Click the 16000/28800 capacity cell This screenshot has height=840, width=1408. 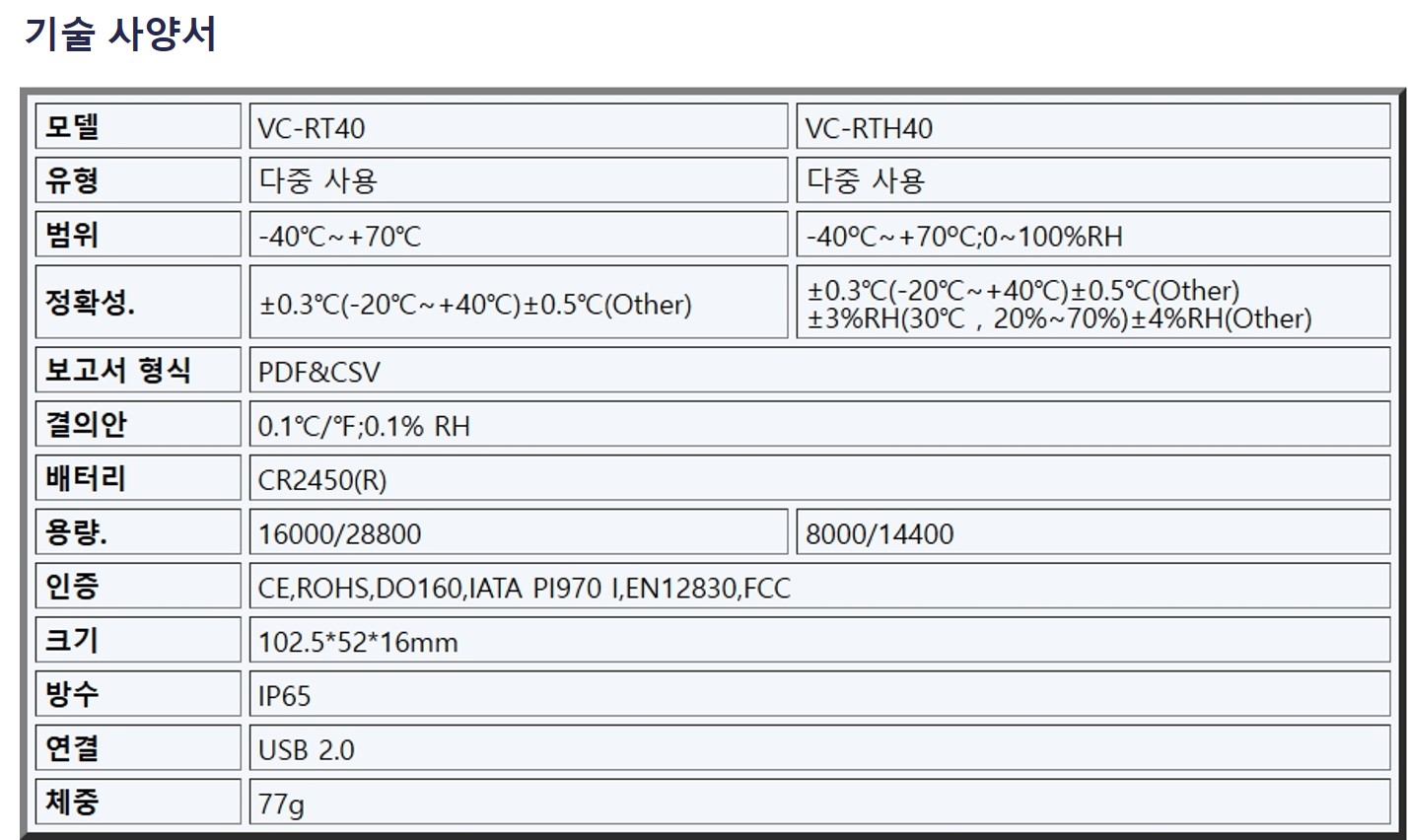[518, 533]
